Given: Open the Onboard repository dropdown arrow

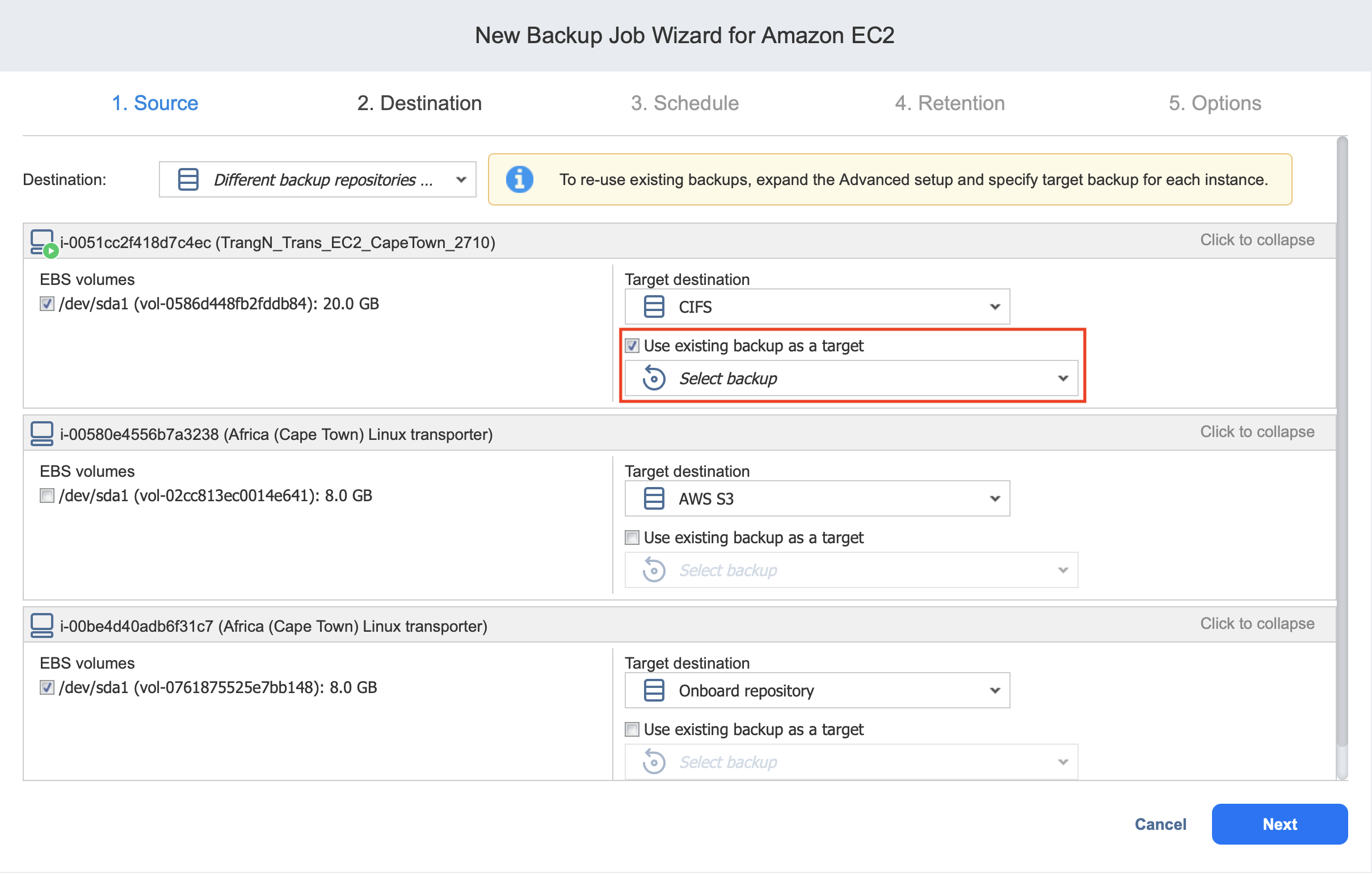Looking at the screenshot, I should click(994, 690).
